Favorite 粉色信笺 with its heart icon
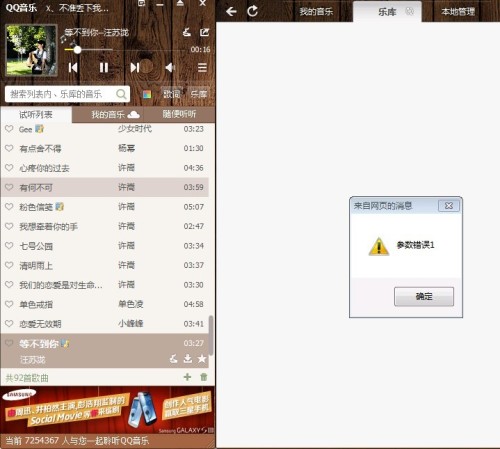 9,207
